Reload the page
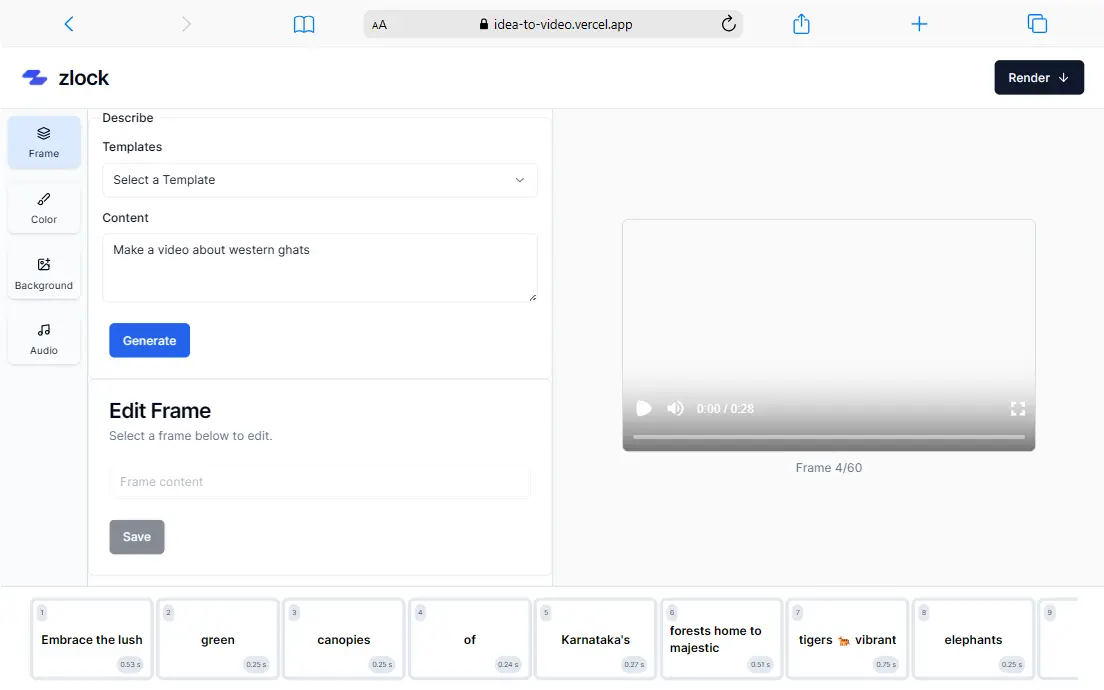 pos(729,24)
